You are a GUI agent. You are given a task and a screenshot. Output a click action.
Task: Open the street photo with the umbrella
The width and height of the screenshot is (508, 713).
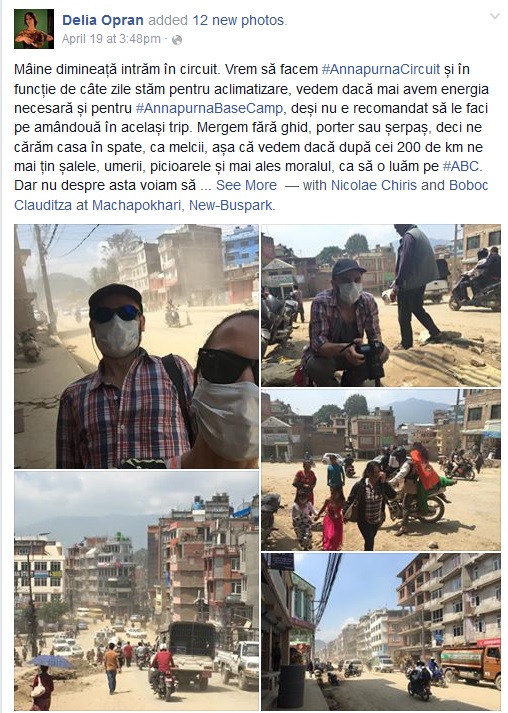point(136,591)
